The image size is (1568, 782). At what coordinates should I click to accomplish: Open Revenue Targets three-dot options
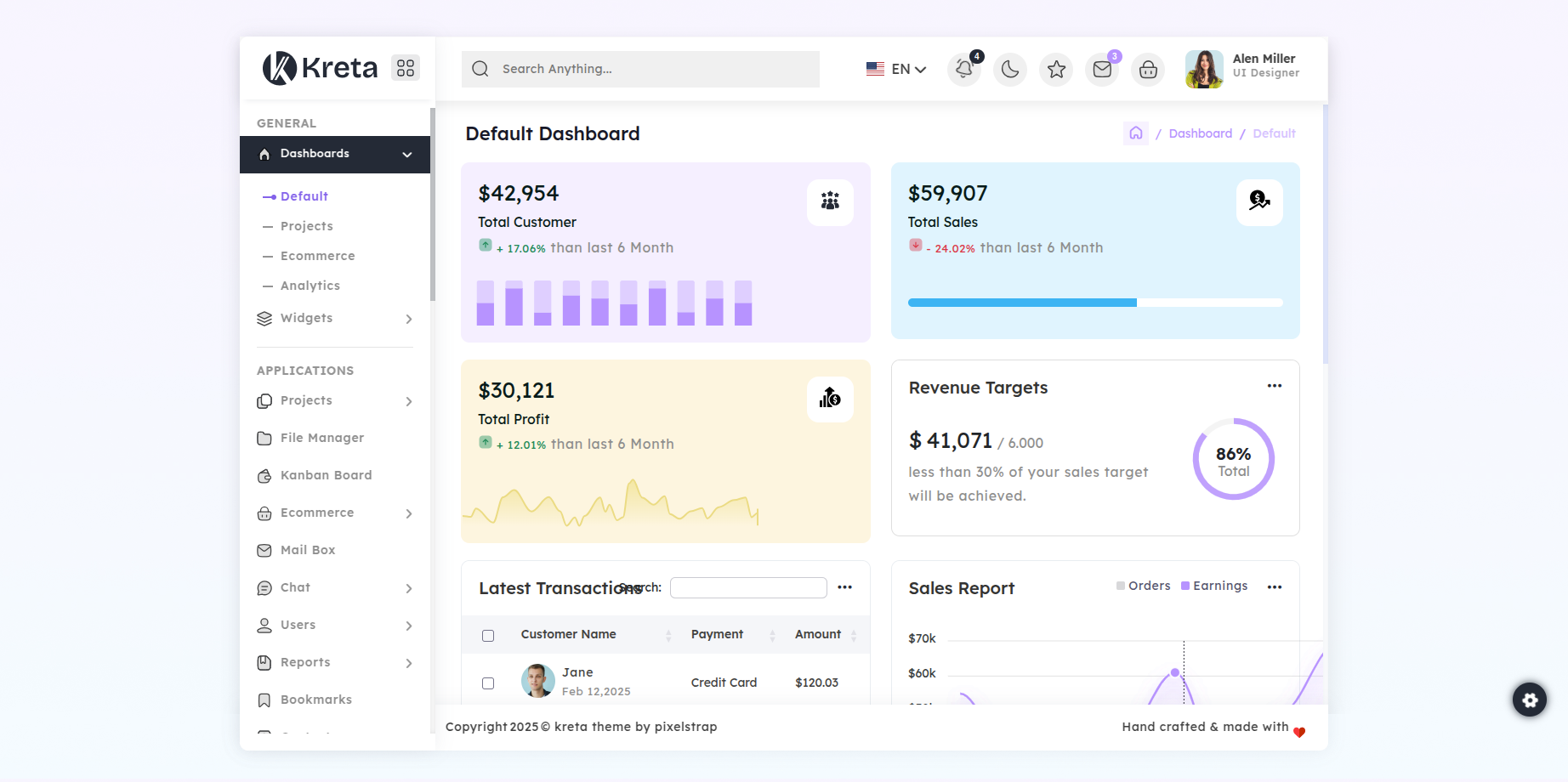point(1274,386)
